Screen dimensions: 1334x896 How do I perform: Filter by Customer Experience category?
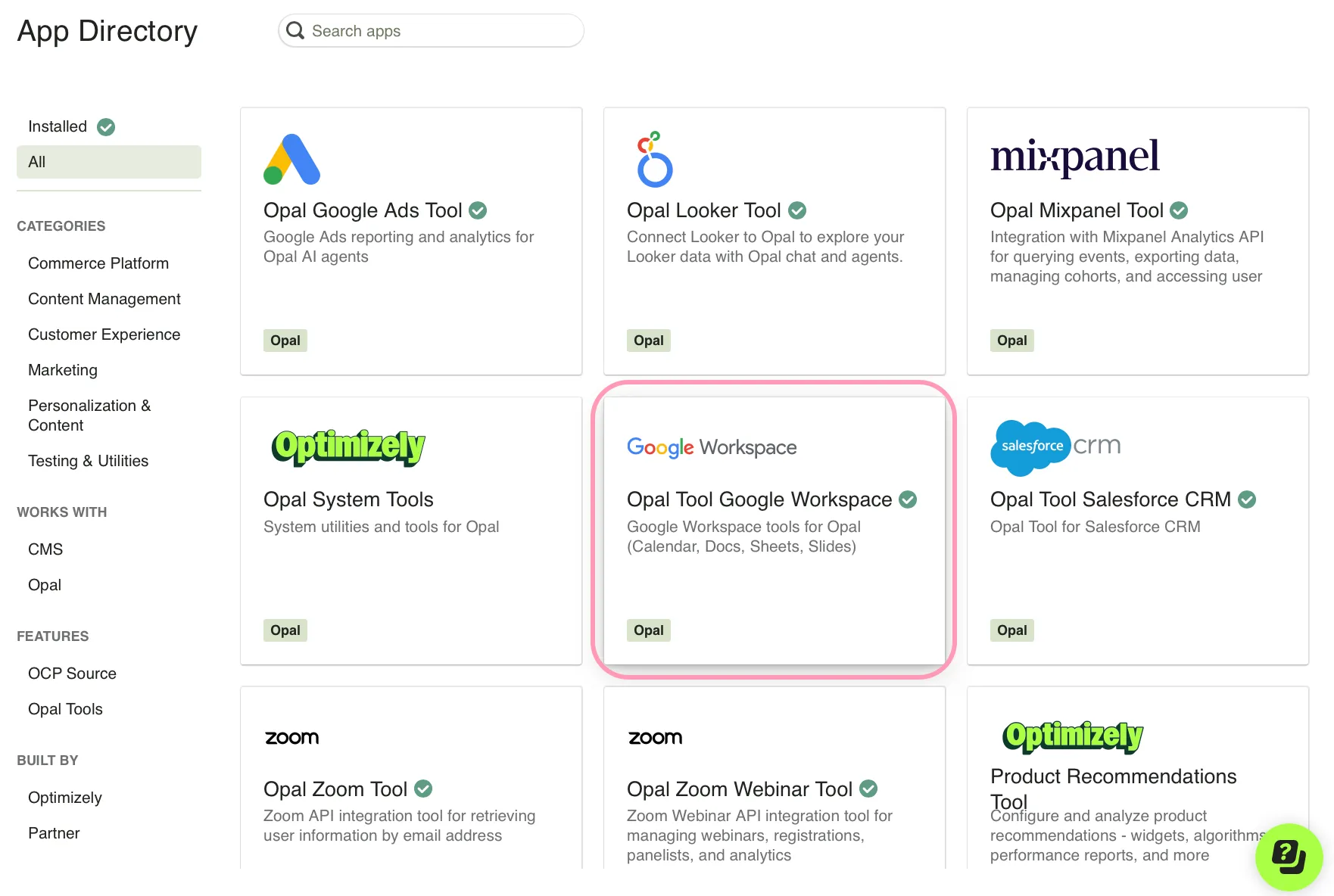(x=104, y=334)
